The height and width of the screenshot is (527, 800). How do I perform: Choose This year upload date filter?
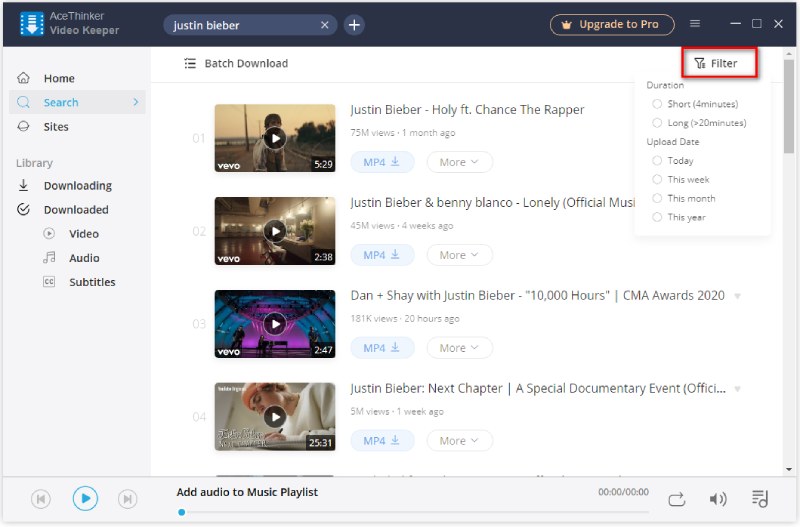coord(679,217)
